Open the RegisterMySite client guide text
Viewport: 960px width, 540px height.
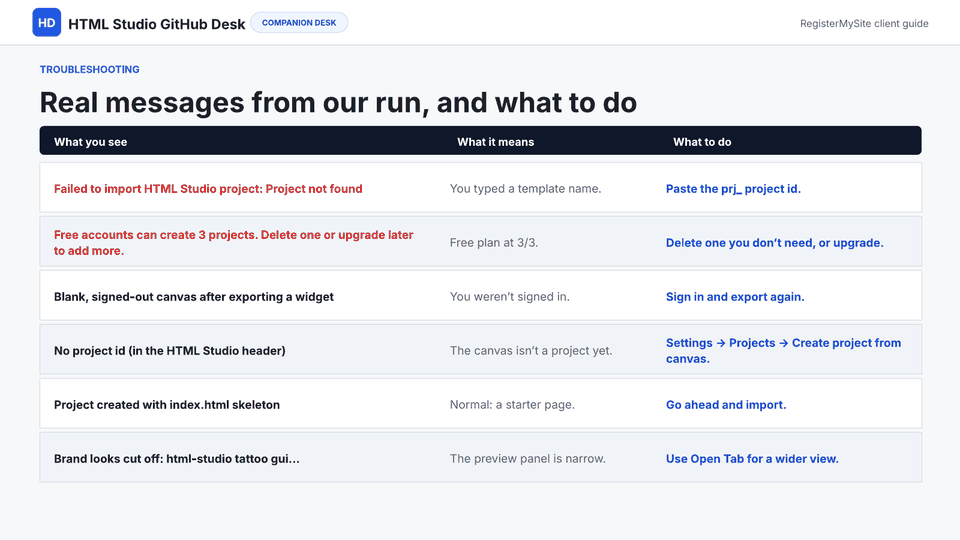(x=864, y=23)
